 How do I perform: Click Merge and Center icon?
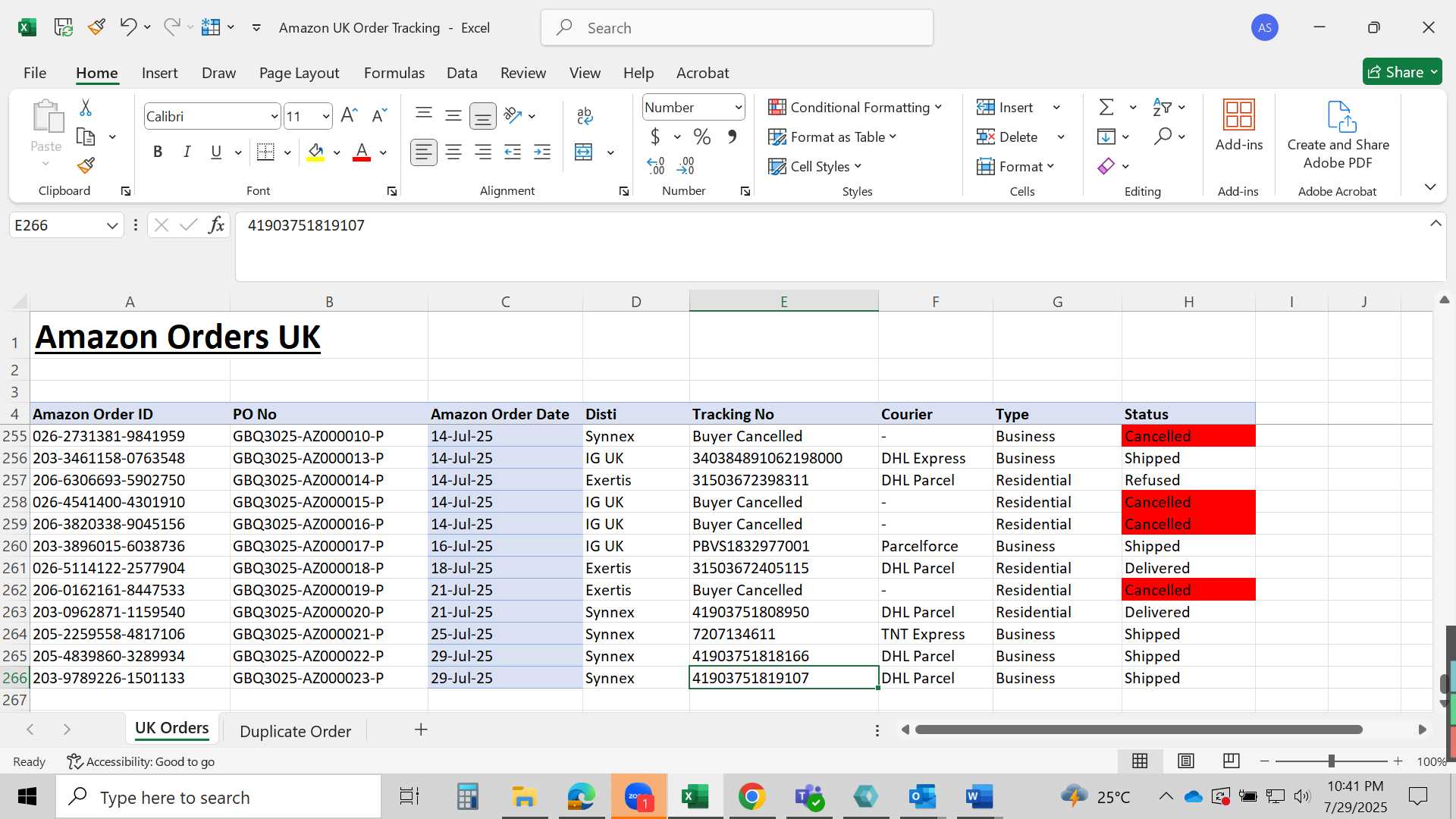(x=584, y=152)
